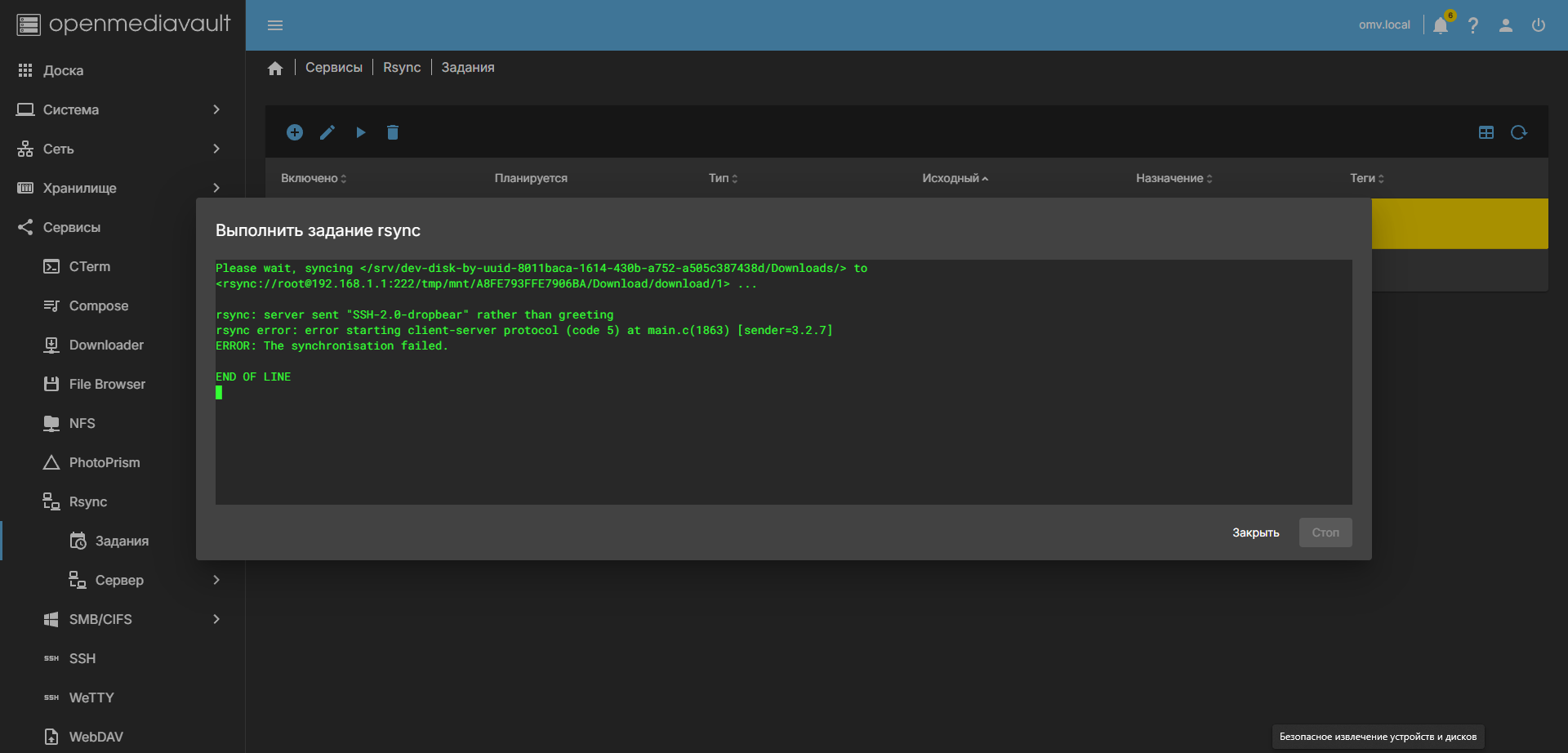
Task: Open the column settings table icon
Action: [x=1486, y=132]
